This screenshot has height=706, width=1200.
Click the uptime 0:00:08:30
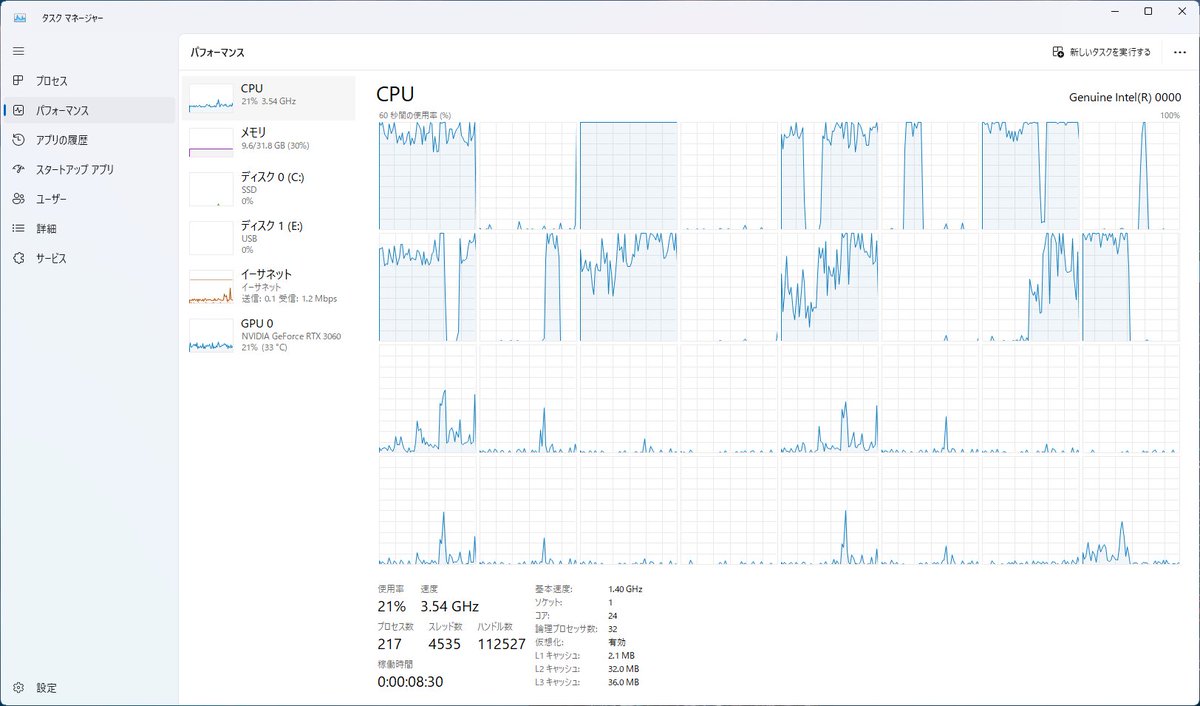point(410,682)
